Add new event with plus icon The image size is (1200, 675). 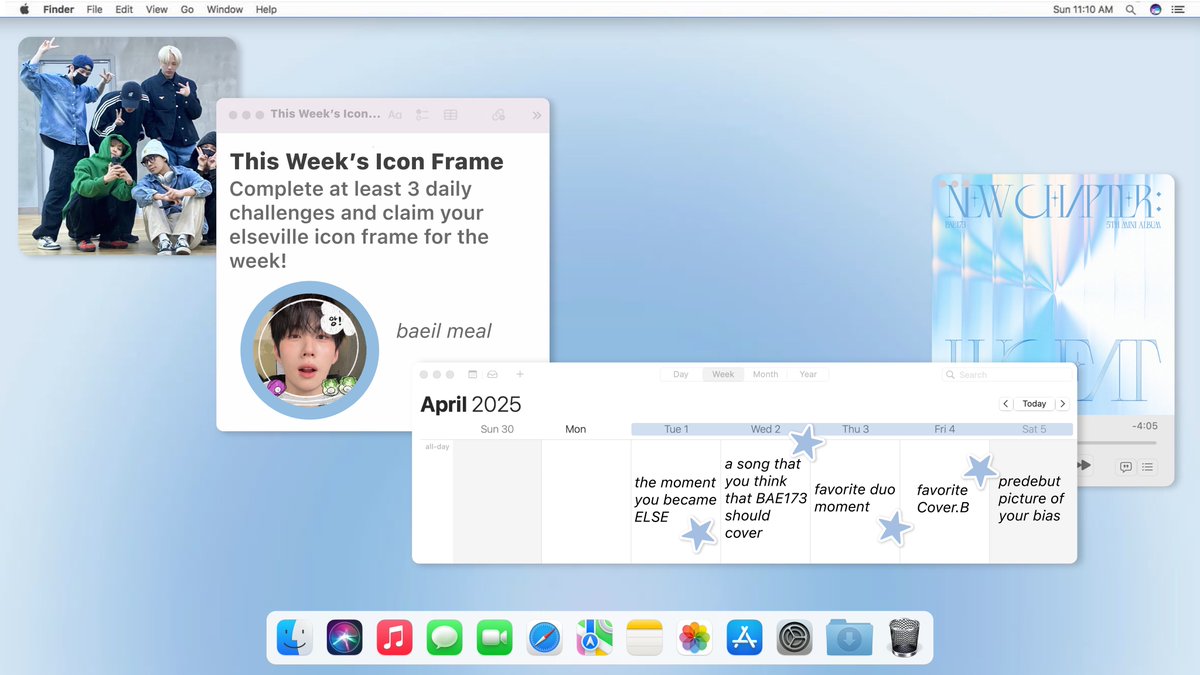tap(519, 374)
